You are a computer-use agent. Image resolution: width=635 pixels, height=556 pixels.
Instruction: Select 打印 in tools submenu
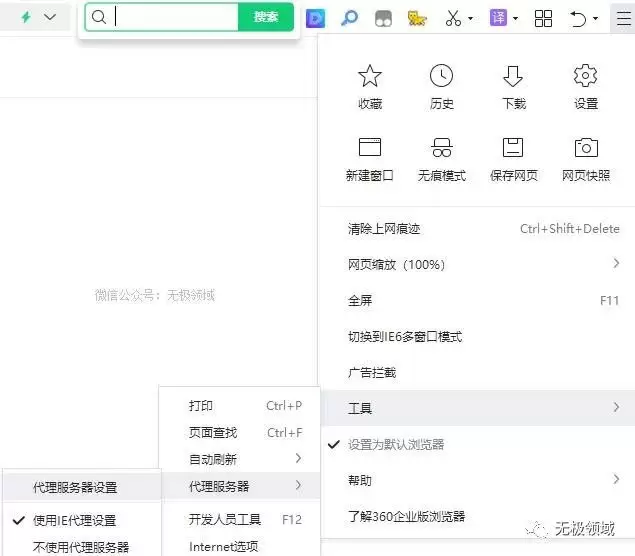click(x=240, y=405)
